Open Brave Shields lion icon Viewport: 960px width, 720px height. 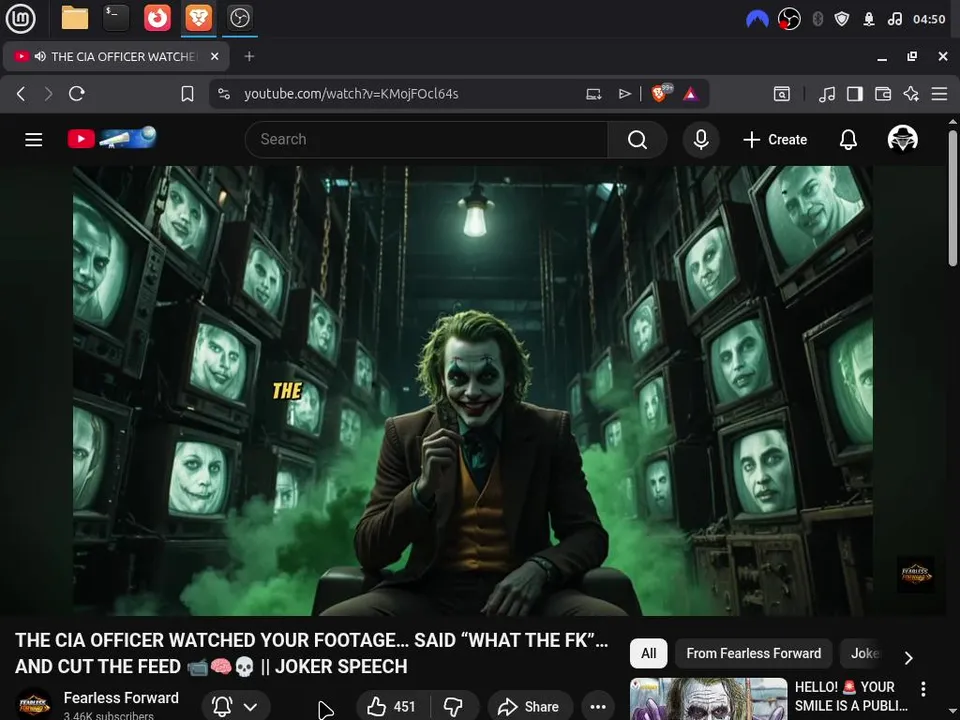tap(660, 93)
